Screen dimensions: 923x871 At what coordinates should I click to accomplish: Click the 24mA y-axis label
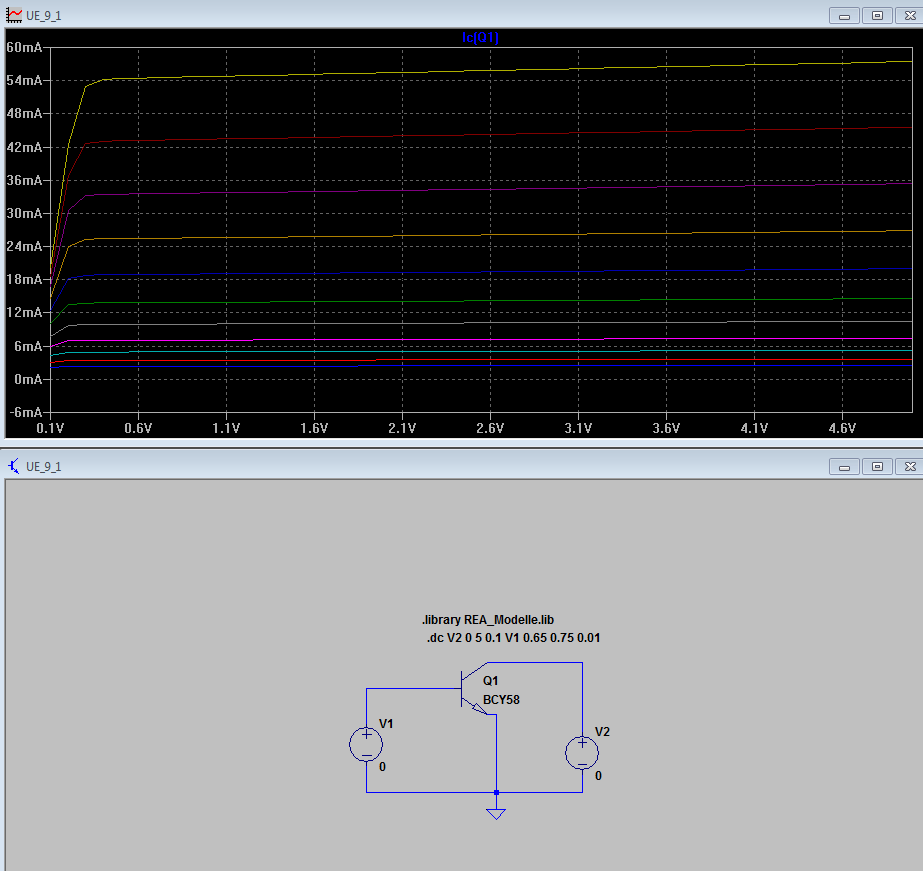point(24,246)
